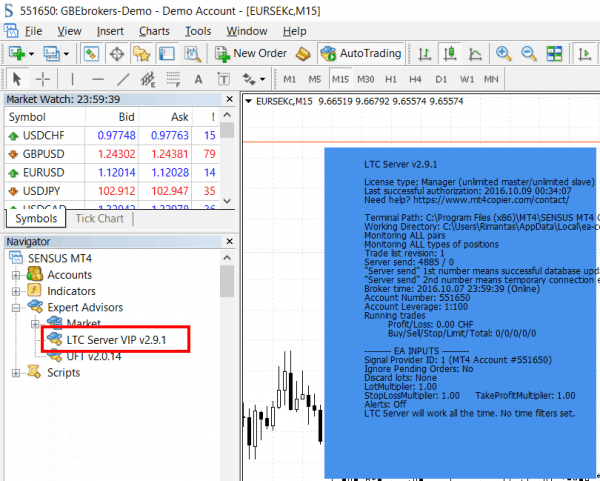This screenshot has height=481, width=600.
Task: Select the Text Label tool
Action: click(223, 79)
